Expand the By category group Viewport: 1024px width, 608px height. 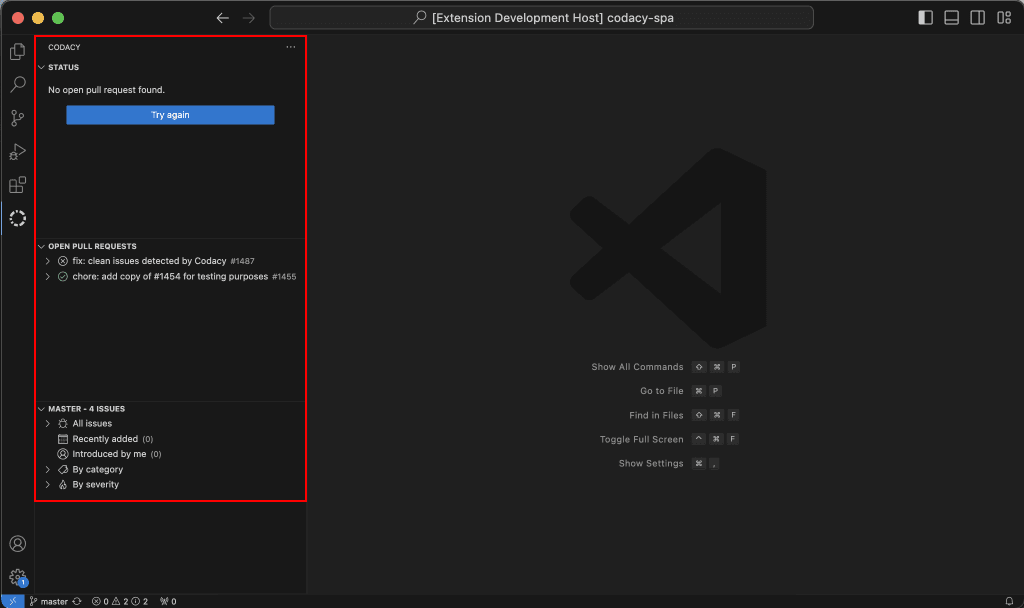48,469
